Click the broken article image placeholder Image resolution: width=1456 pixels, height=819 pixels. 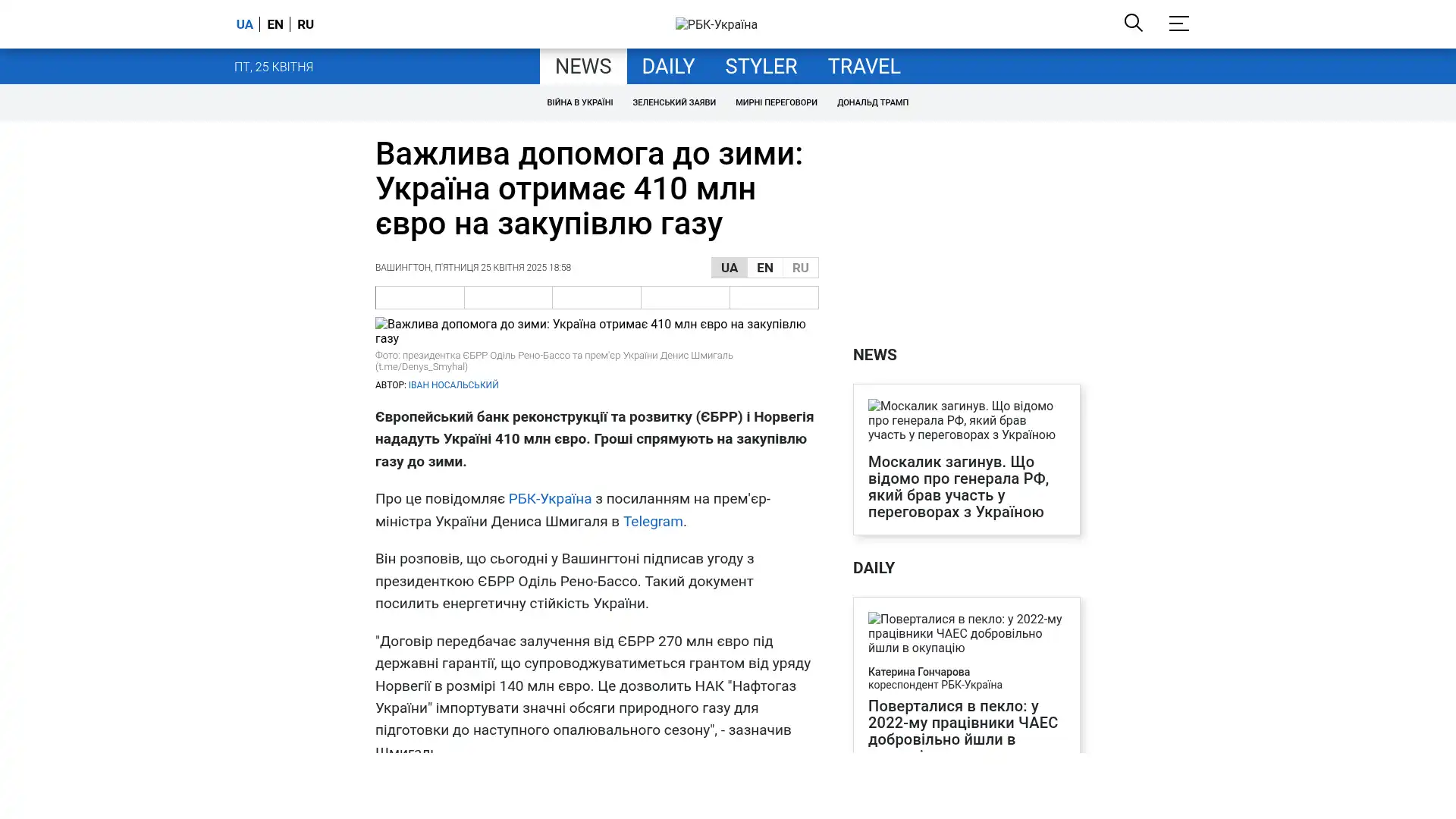[x=596, y=331]
